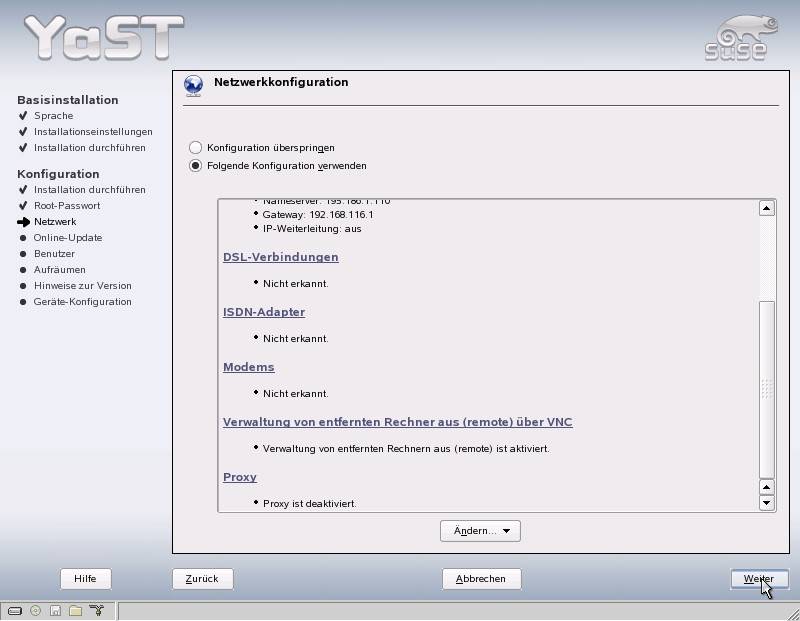The width and height of the screenshot is (800, 621).
Task: Click Hinweise zur Version step
Action: [83, 286]
